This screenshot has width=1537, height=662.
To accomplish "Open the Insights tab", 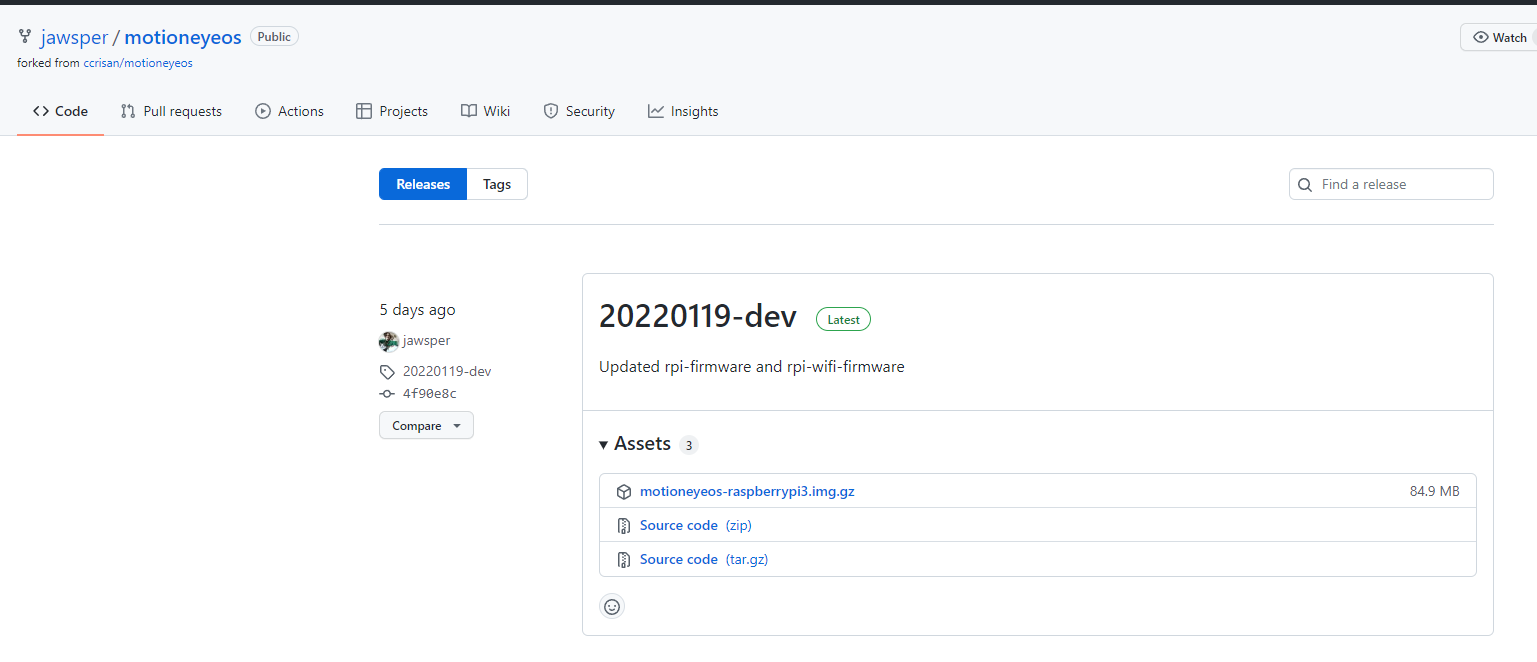I will pos(683,111).
